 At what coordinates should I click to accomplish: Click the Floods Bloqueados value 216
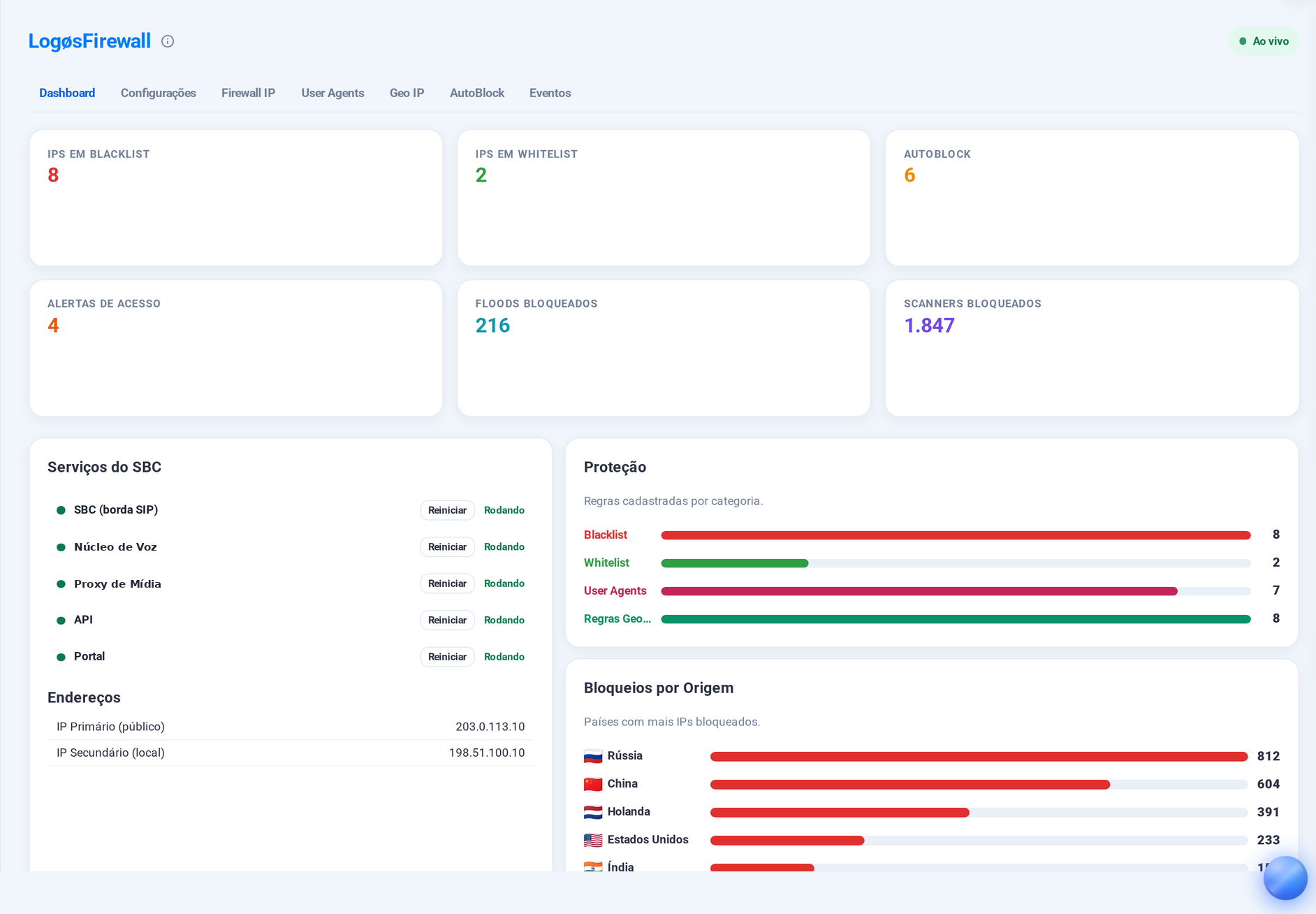pyautogui.click(x=492, y=326)
